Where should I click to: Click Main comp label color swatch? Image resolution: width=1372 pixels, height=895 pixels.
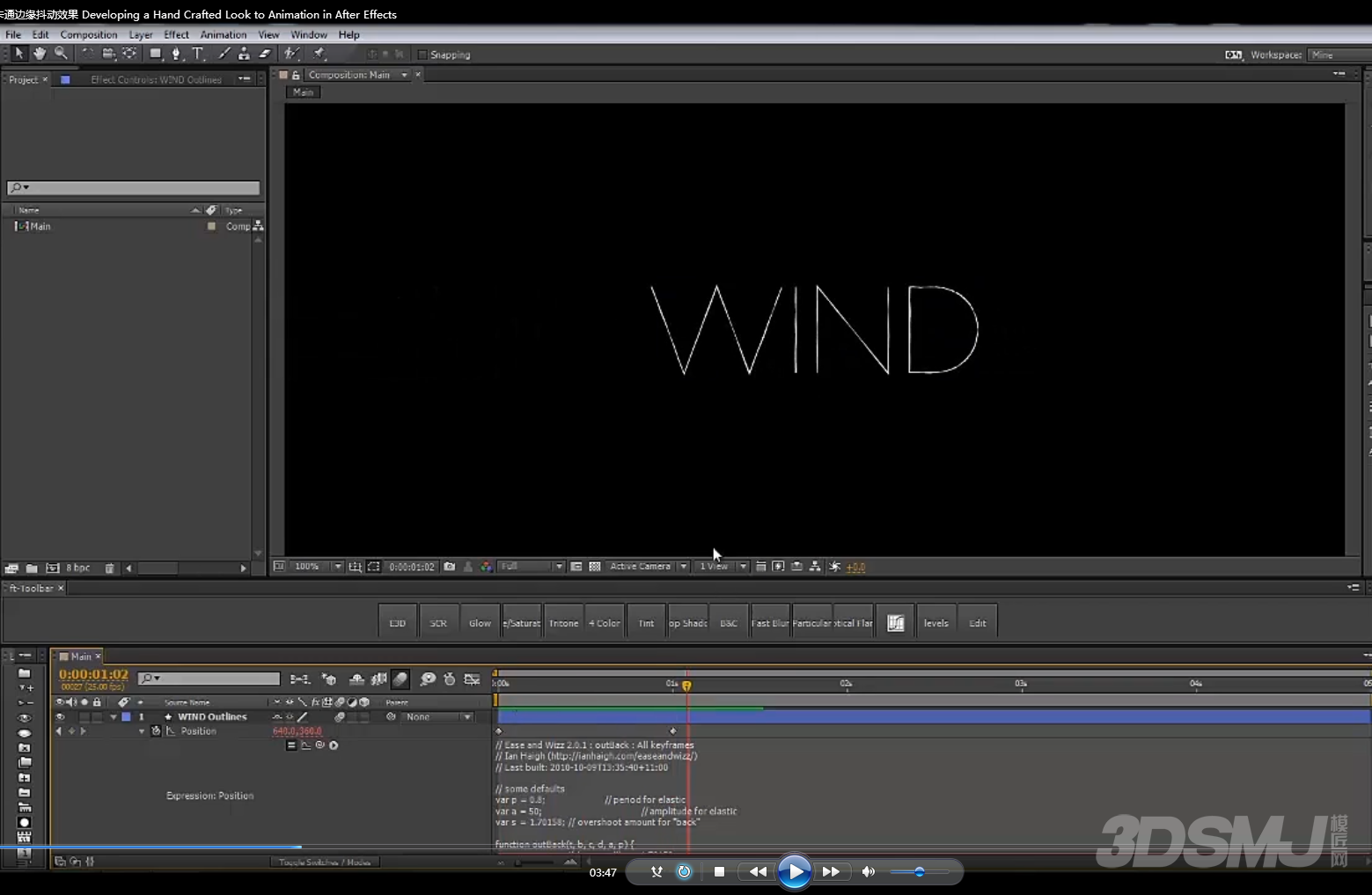pyautogui.click(x=211, y=226)
